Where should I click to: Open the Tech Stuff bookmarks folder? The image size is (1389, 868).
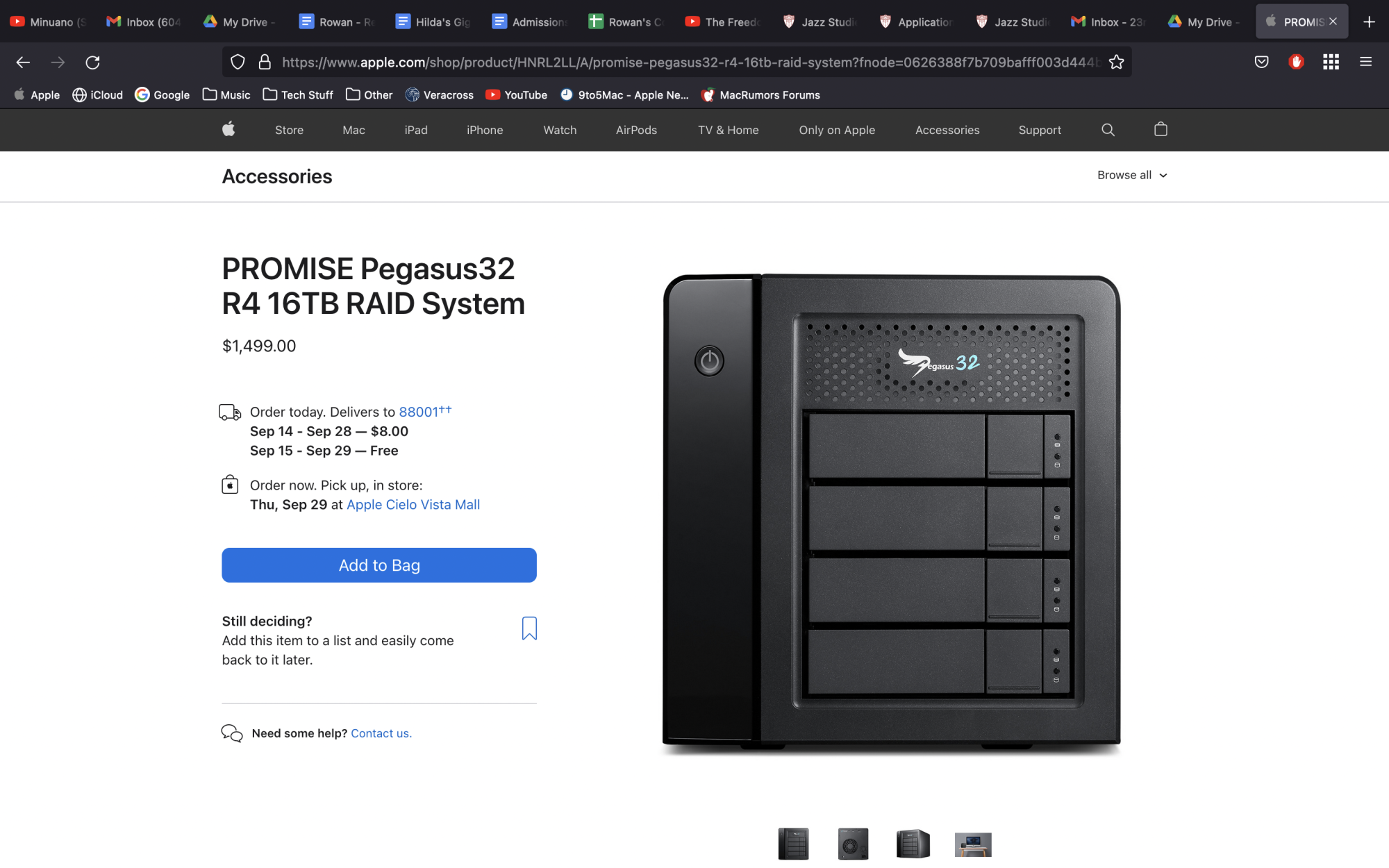coord(298,95)
